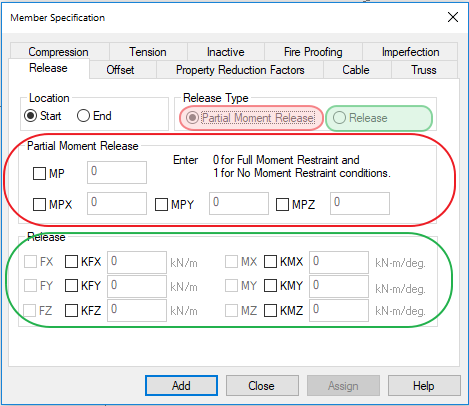Viewport: 469px width, 406px height.
Task: Focus the KMX stiffness input field
Action: coord(339,262)
